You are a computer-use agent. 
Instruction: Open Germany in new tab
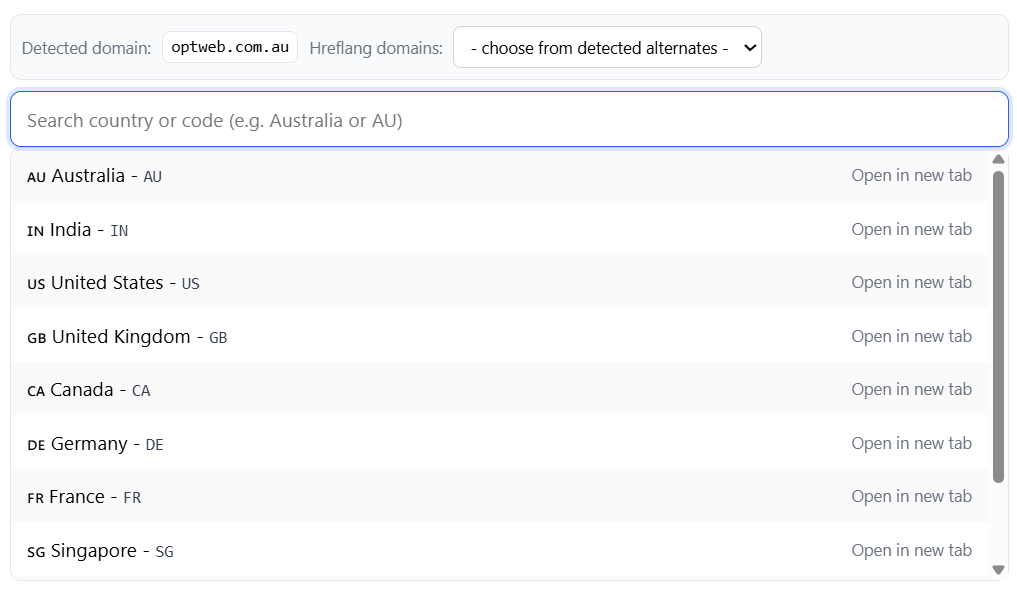tap(911, 443)
